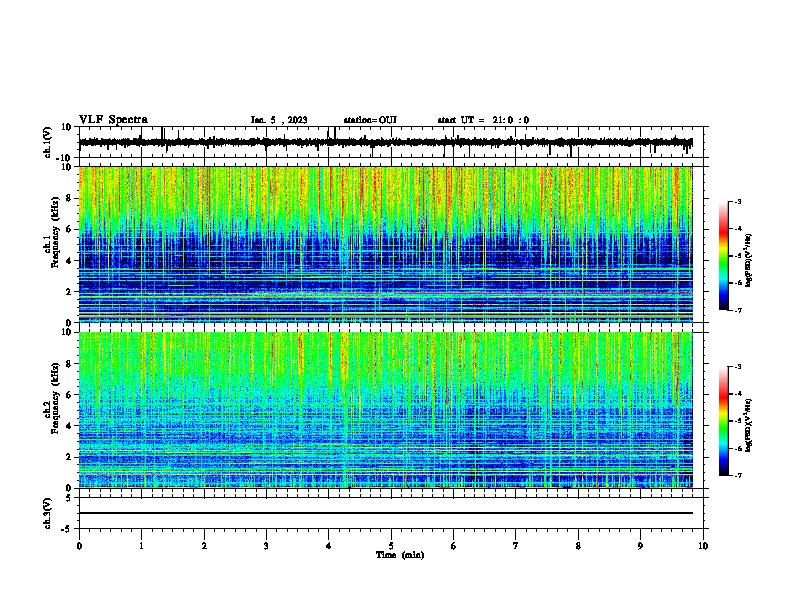The image size is (792, 612).
Task: Click the -7 label on upper color bar
Action: tap(738, 310)
